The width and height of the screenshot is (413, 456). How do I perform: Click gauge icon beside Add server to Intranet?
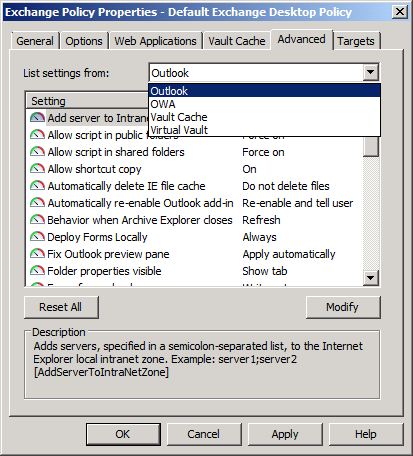37,118
